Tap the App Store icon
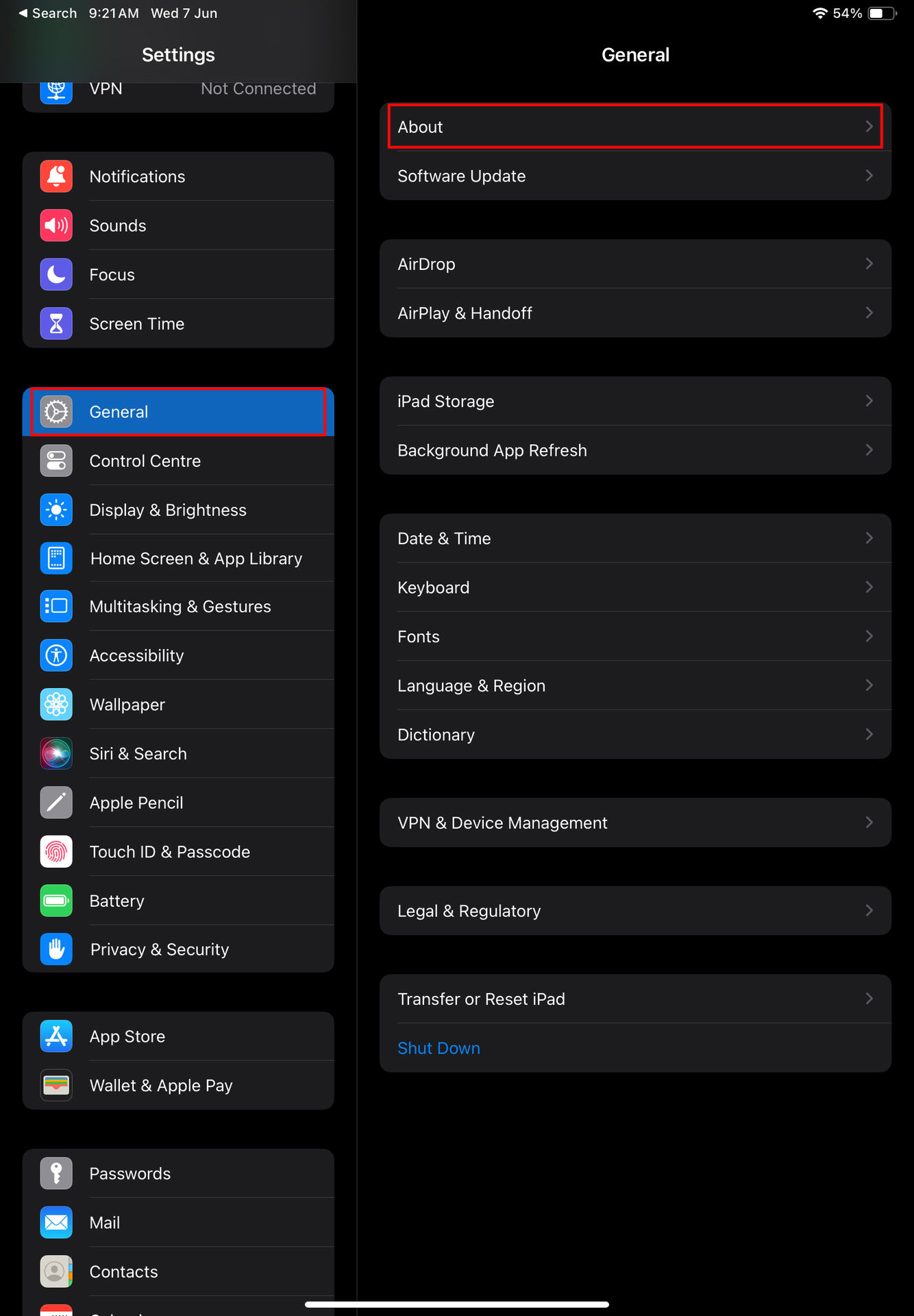The height and width of the screenshot is (1316, 914). pos(56,1036)
